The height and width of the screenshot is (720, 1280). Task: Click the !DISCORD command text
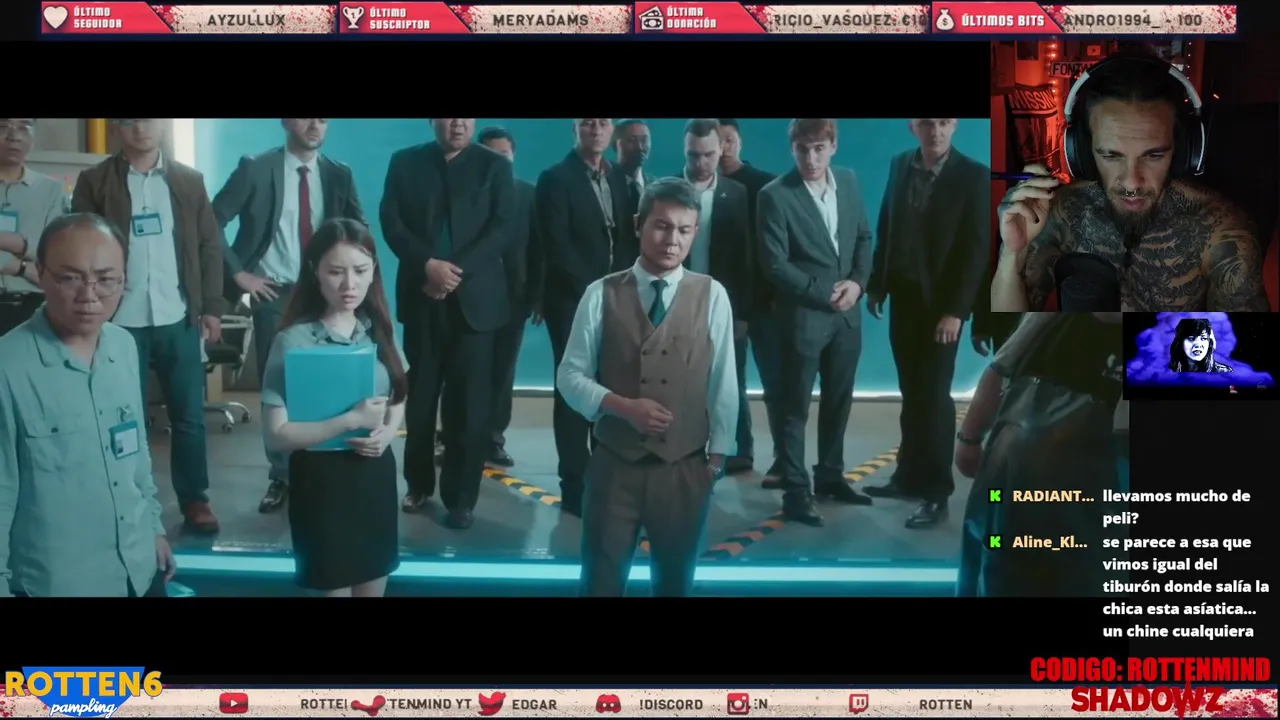[670, 704]
